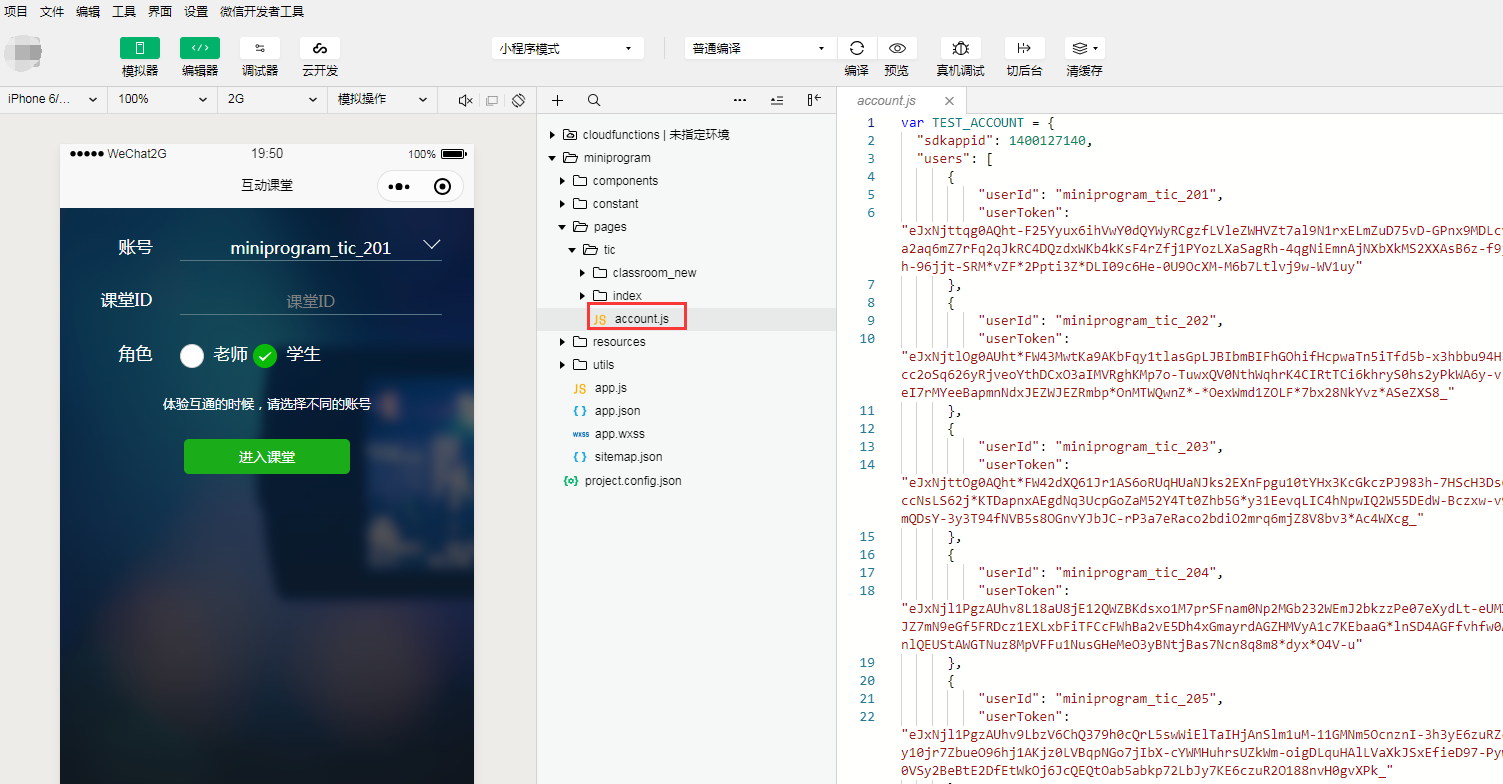Open the 编辑 menu

click(x=88, y=12)
